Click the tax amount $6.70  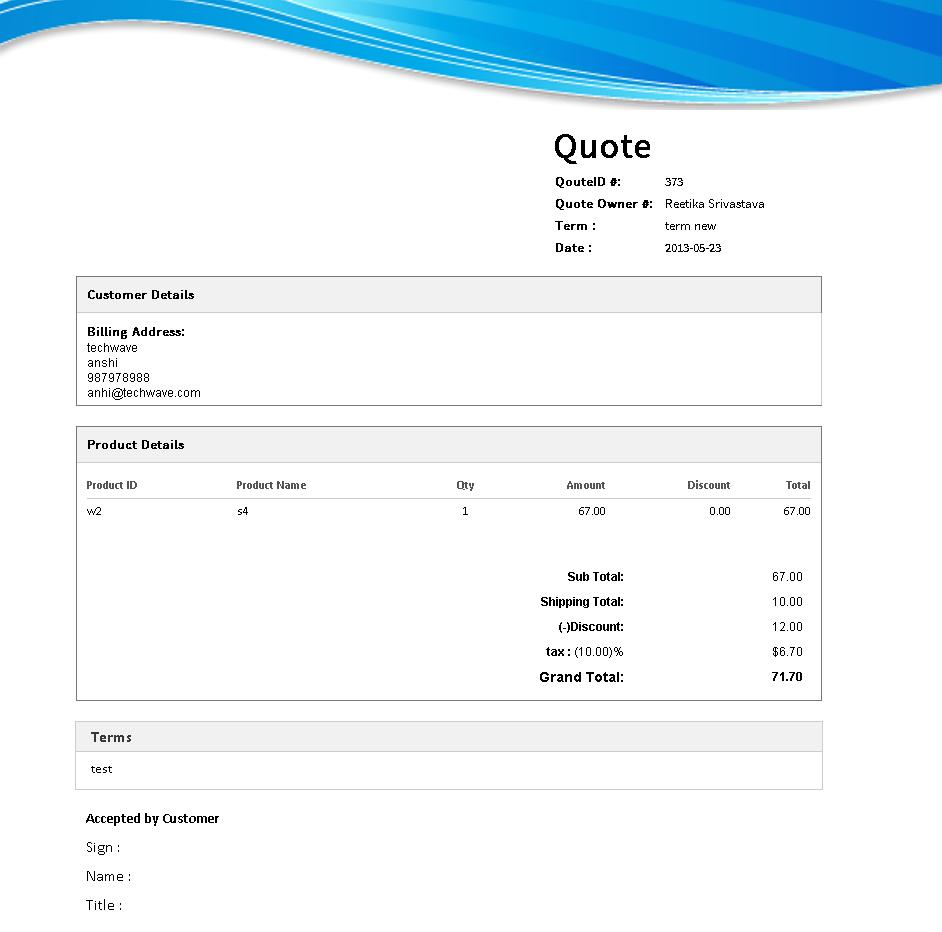(787, 652)
